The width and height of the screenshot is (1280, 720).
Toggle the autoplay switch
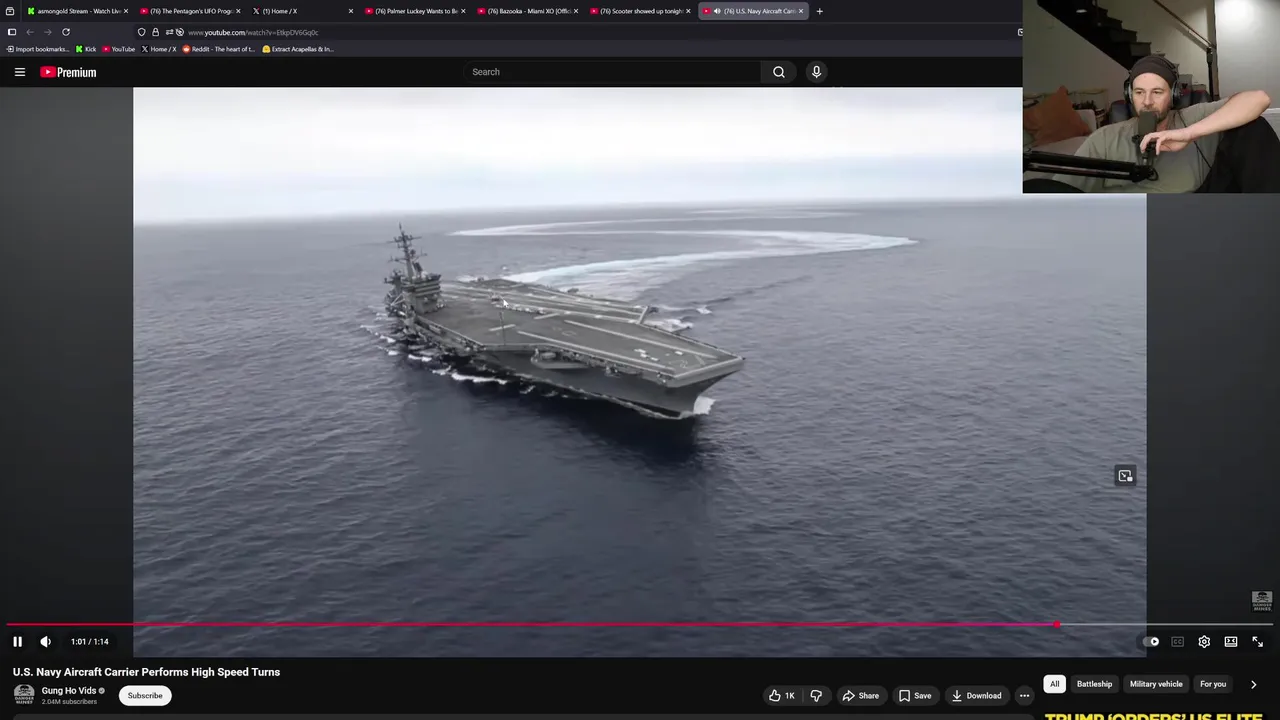tap(1151, 642)
